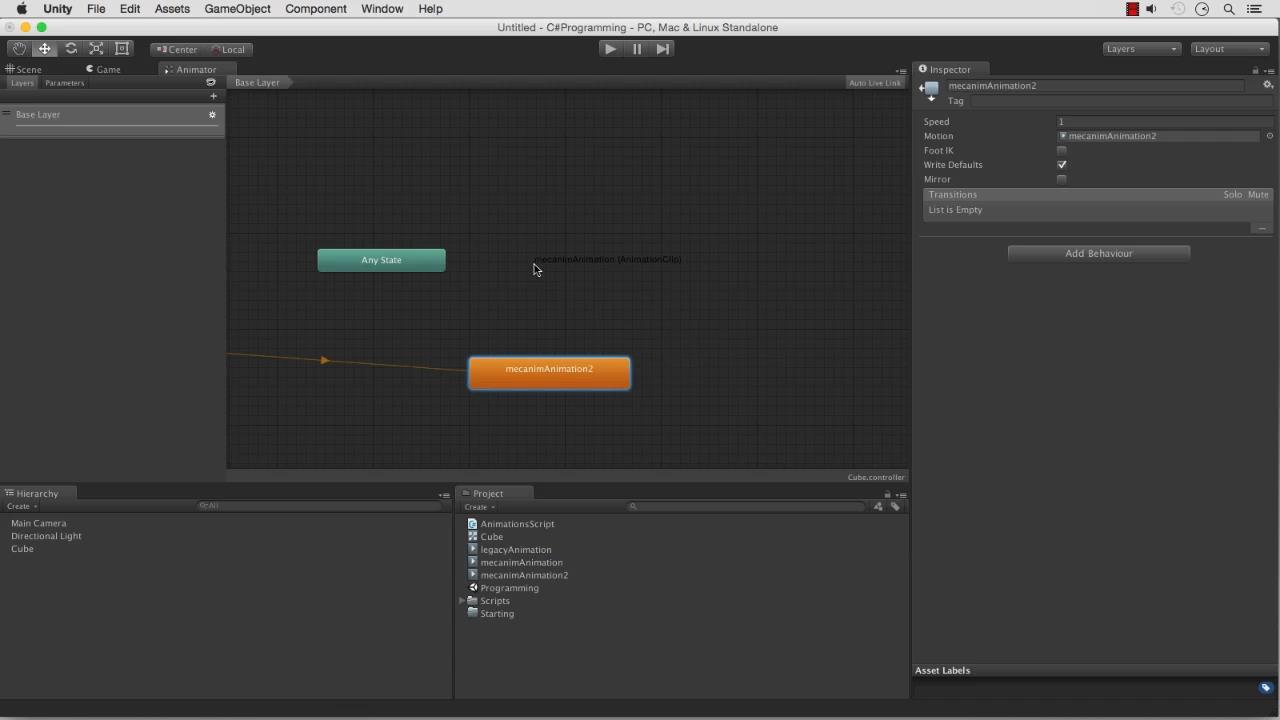Viewport: 1280px width, 720px height.
Task: Open the GameObject menu
Action: [237, 9]
